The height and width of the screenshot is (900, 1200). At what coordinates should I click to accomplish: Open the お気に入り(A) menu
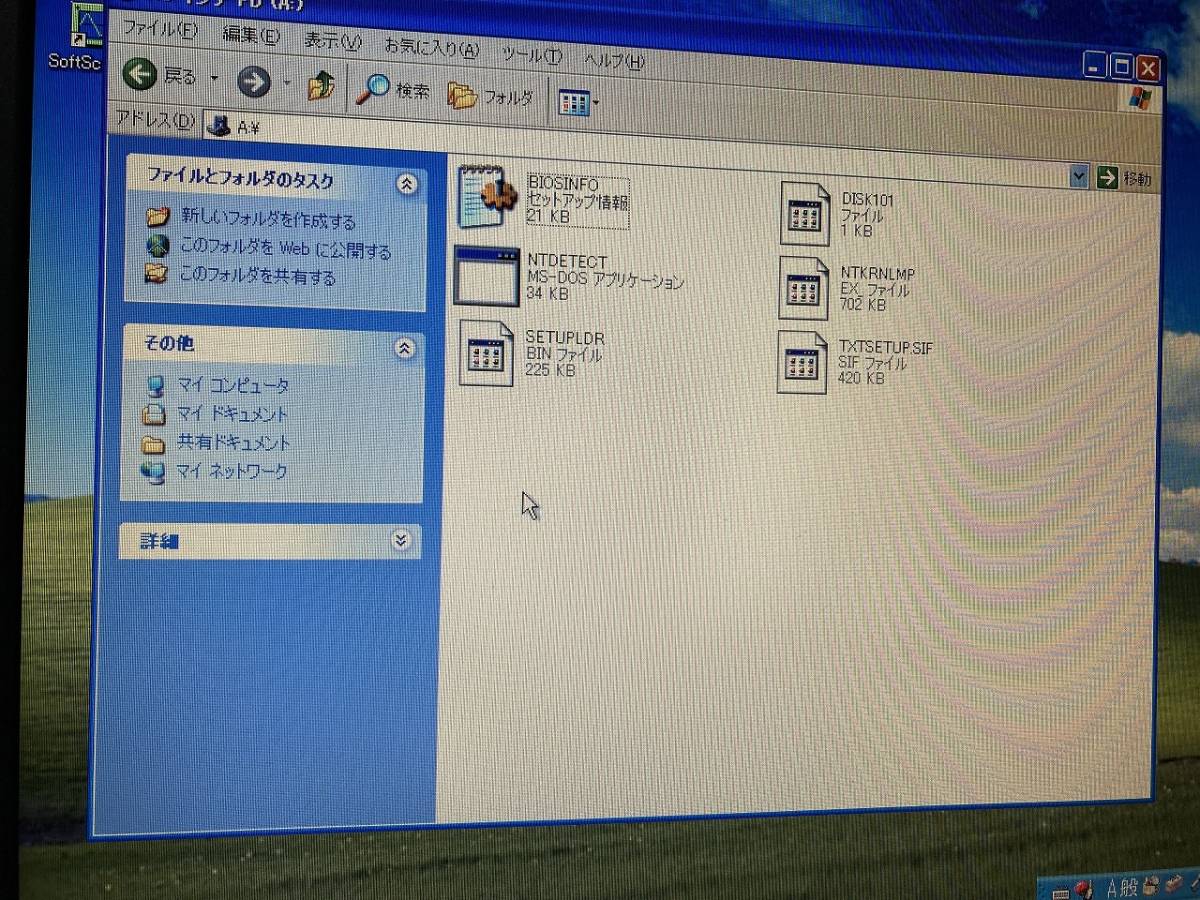point(432,47)
